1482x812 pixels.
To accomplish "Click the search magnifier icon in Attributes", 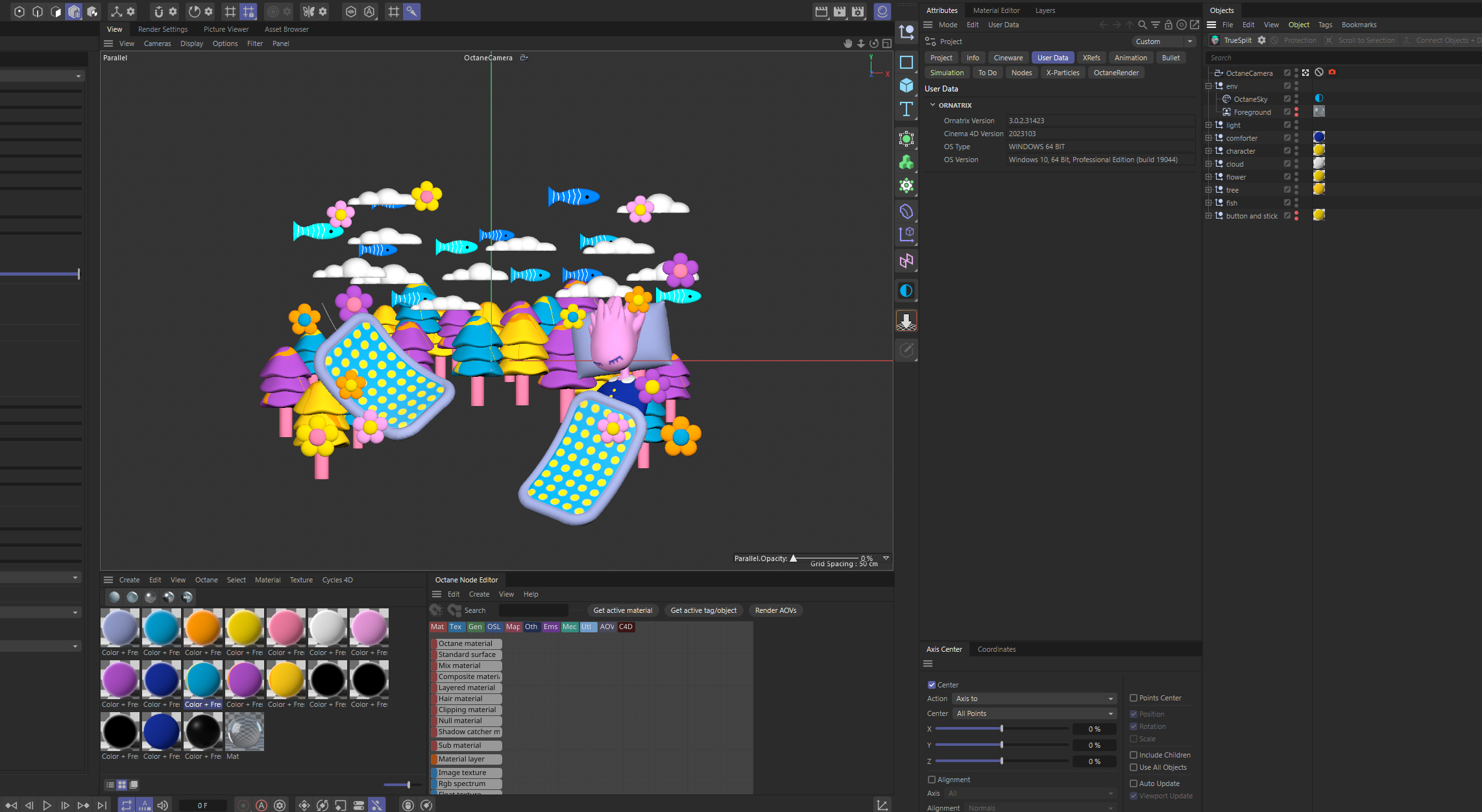I will (x=1142, y=25).
